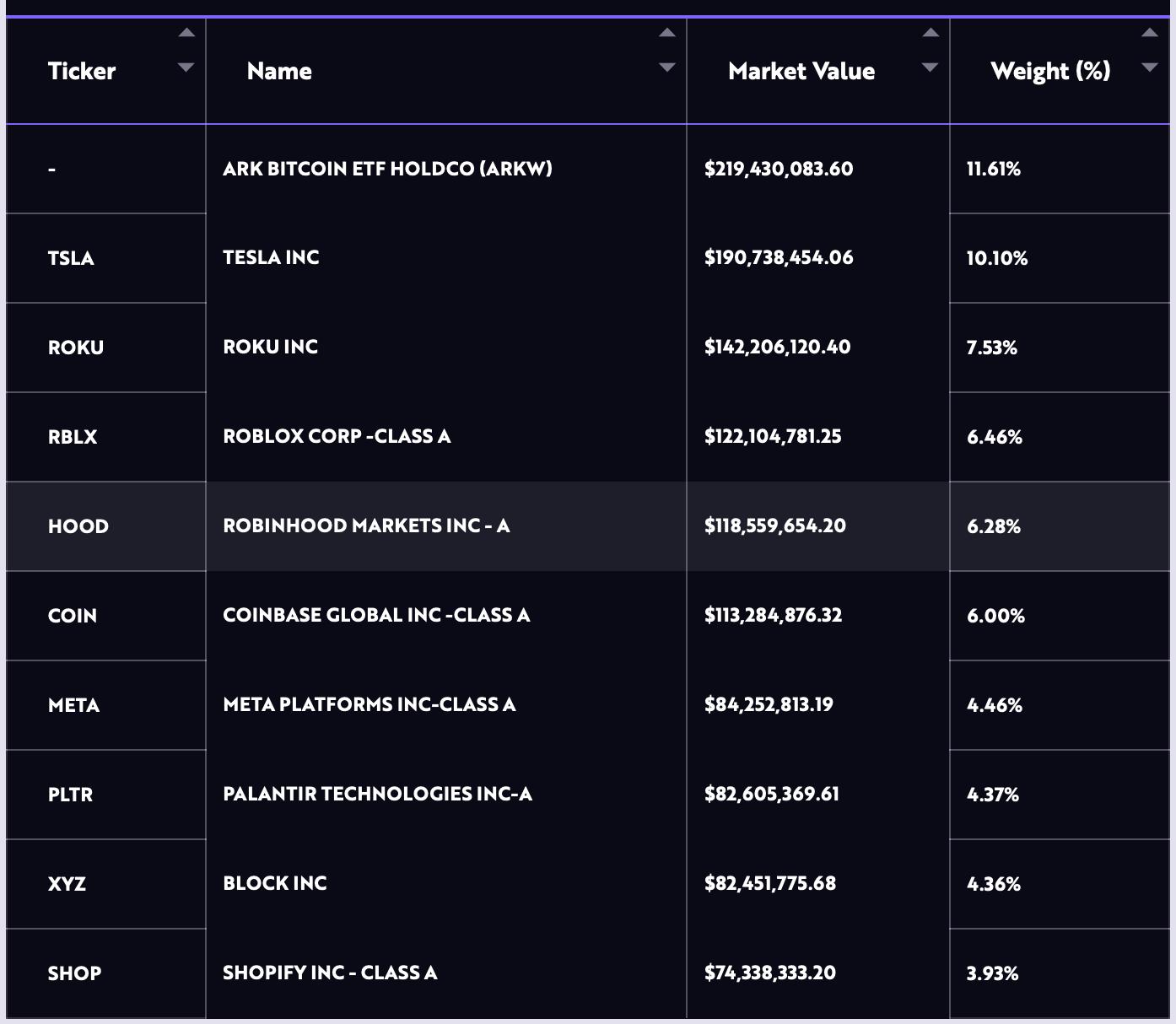Click SHOPIFY INC - CLASS A name

pos(330,973)
